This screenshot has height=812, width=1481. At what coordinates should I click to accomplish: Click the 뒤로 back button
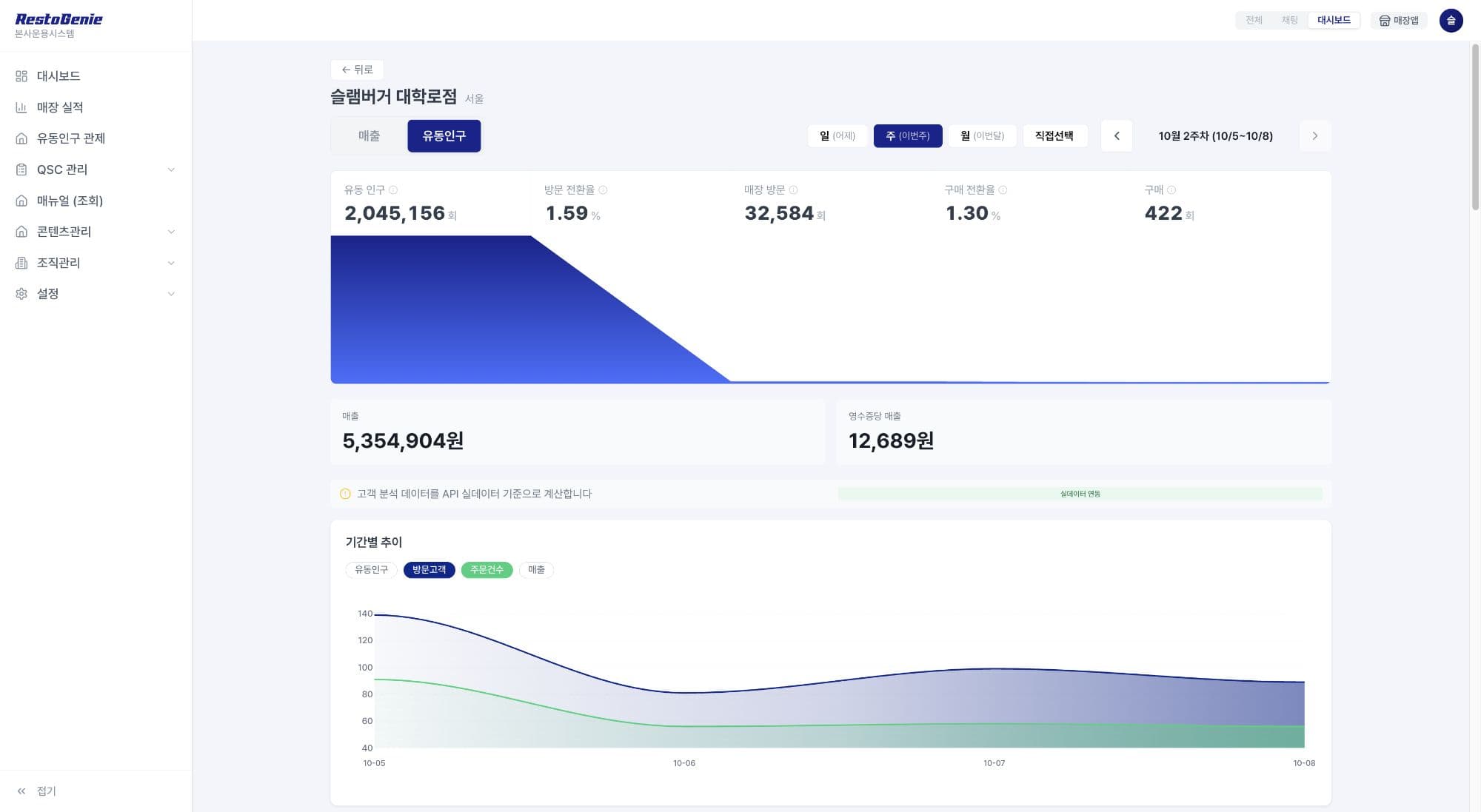pos(357,70)
